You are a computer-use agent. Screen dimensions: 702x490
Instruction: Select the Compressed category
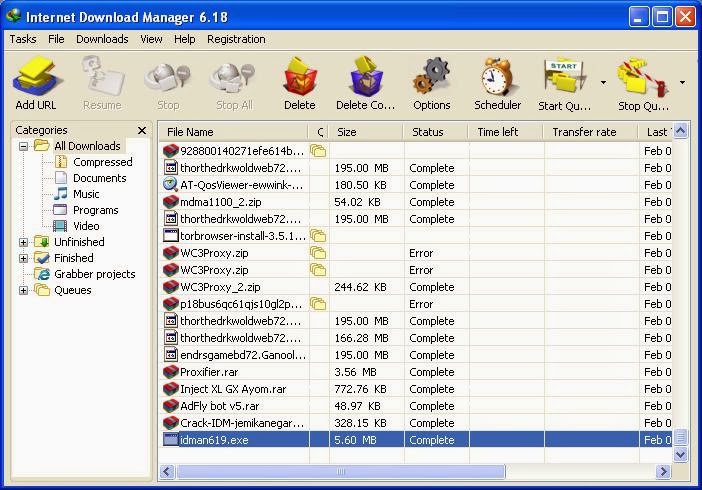(x=103, y=162)
